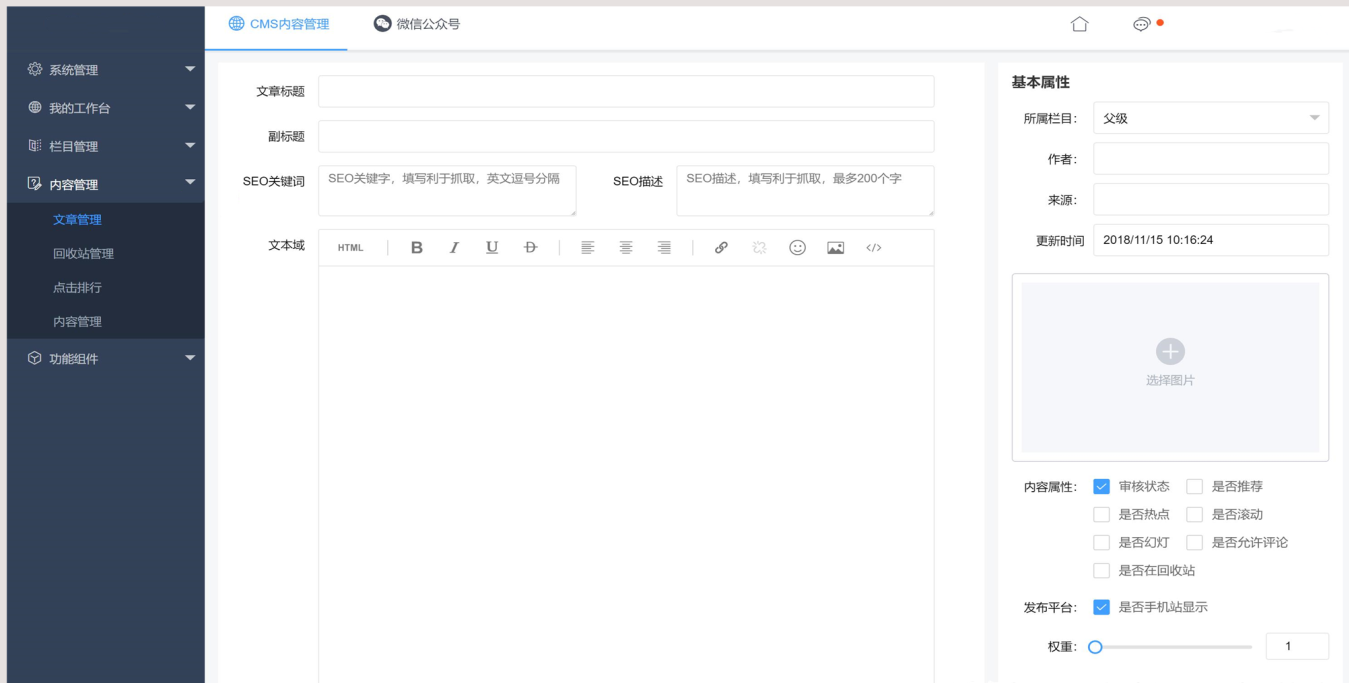Screen dimensions: 1349x683
Task: Click the code view icon
Action: point(874,248)
